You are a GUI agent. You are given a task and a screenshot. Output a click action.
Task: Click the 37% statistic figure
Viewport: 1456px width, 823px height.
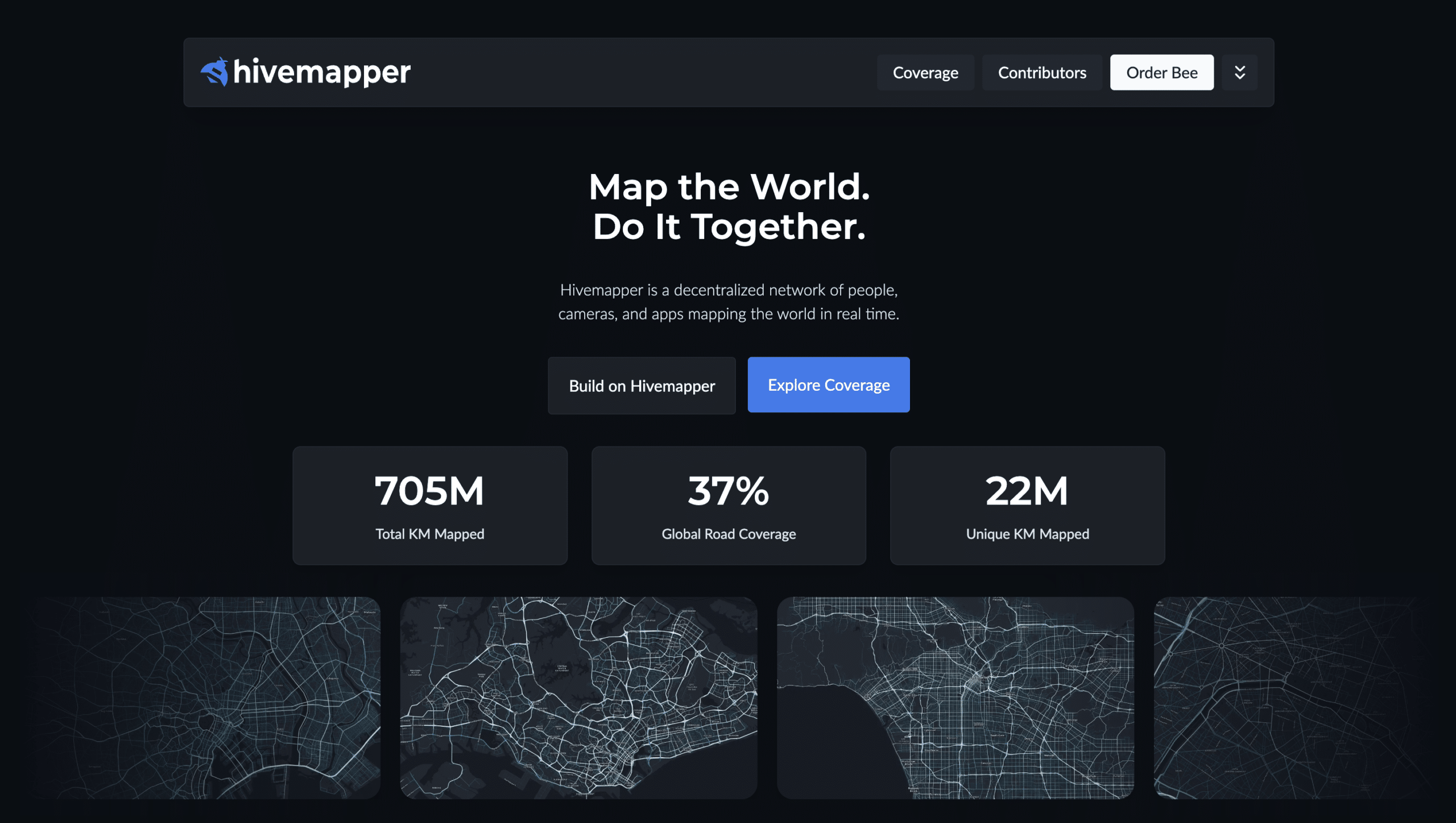click(x=728, y=491)
